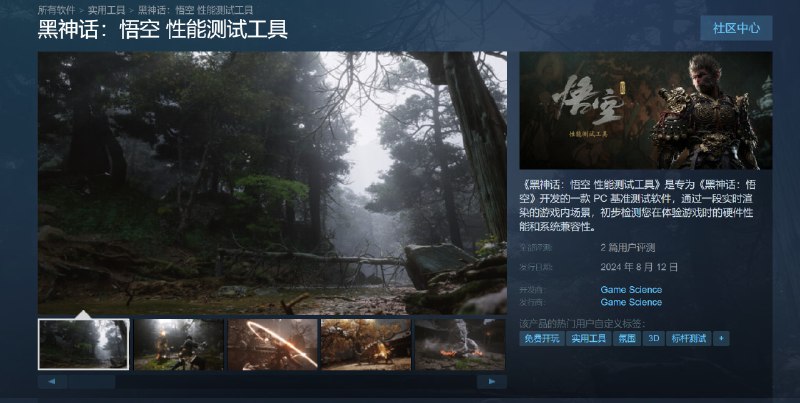Select the glowing staff swing thumbnail
The image size is (800, 403).
pos(272,344)
